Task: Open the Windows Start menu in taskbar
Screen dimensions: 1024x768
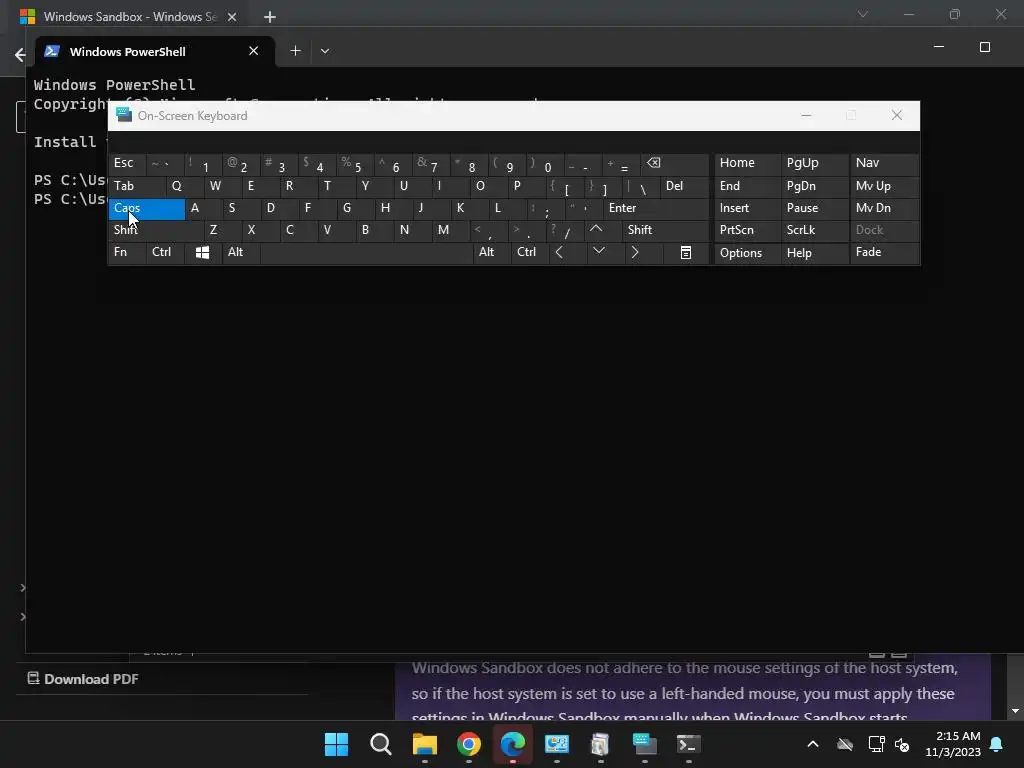Action: click(x=336, y=744)
